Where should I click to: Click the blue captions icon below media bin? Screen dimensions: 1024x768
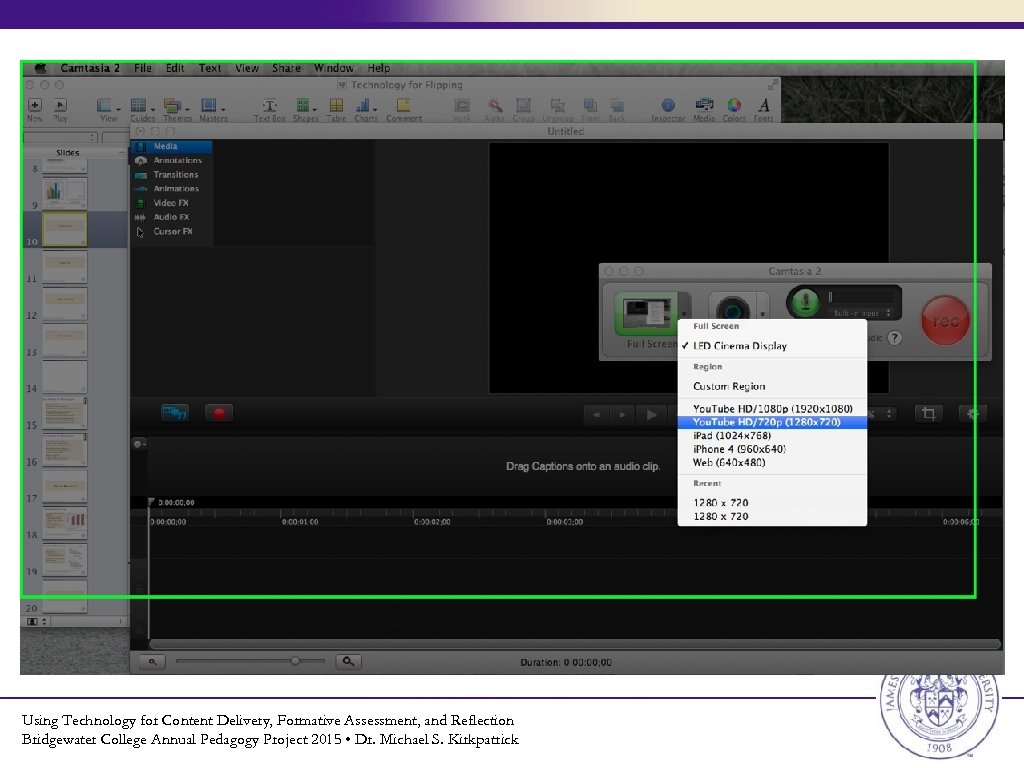pyautogui.click(x=174, y=413)
